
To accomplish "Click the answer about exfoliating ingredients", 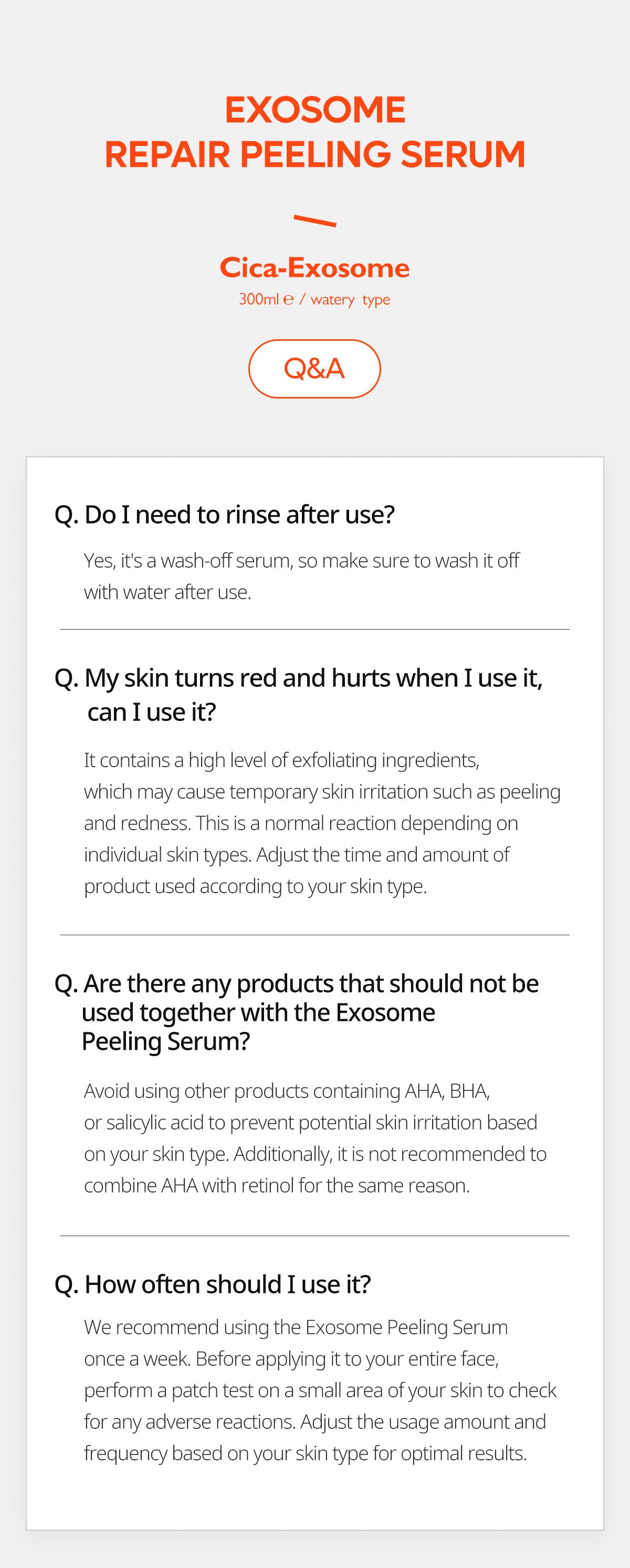I will click(x=321, y=823).
